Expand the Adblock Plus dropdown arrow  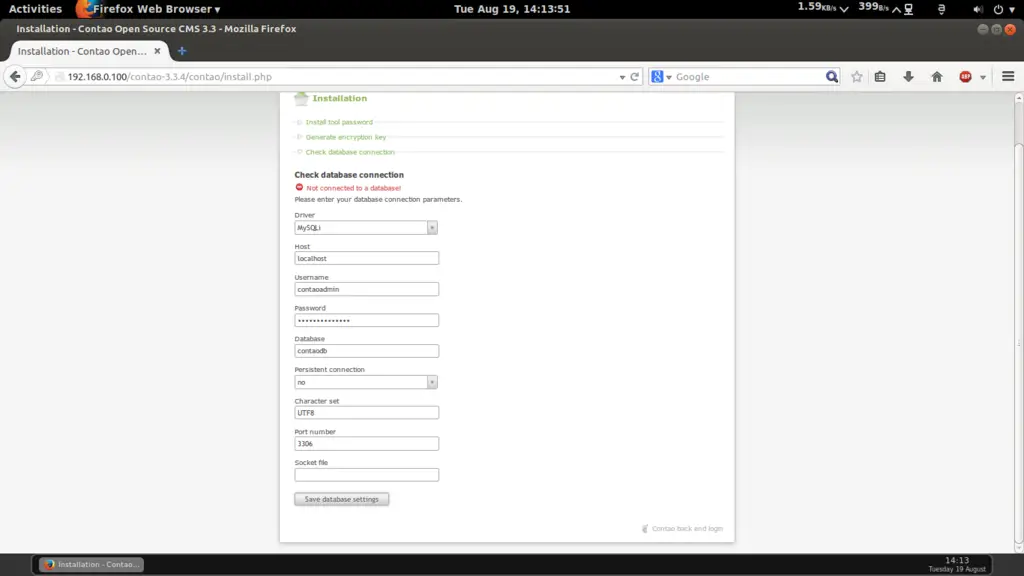click(983, 77)
